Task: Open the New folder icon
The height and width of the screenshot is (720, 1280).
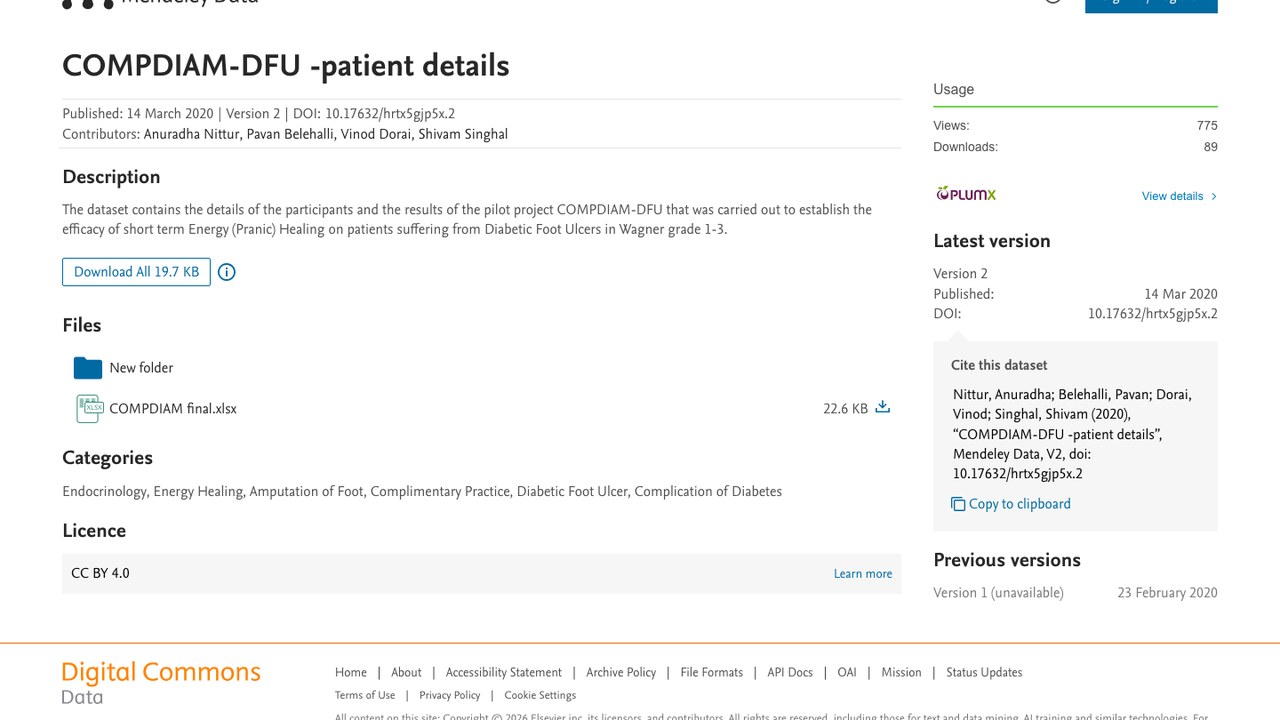Action: (88, 368)
